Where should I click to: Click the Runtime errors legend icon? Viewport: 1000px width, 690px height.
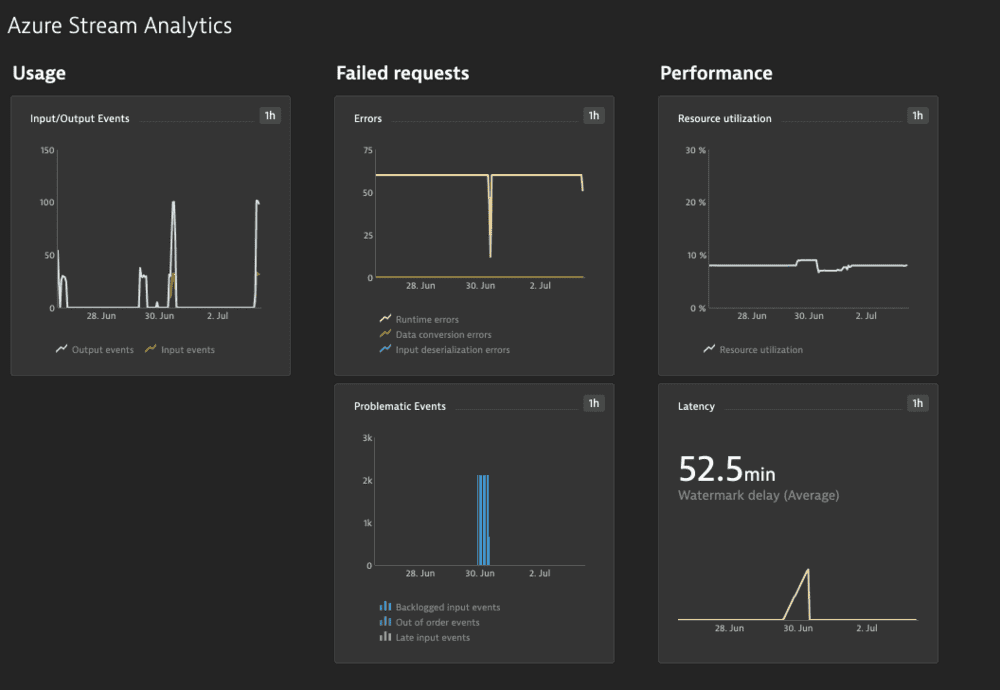[x=385, y=321]
